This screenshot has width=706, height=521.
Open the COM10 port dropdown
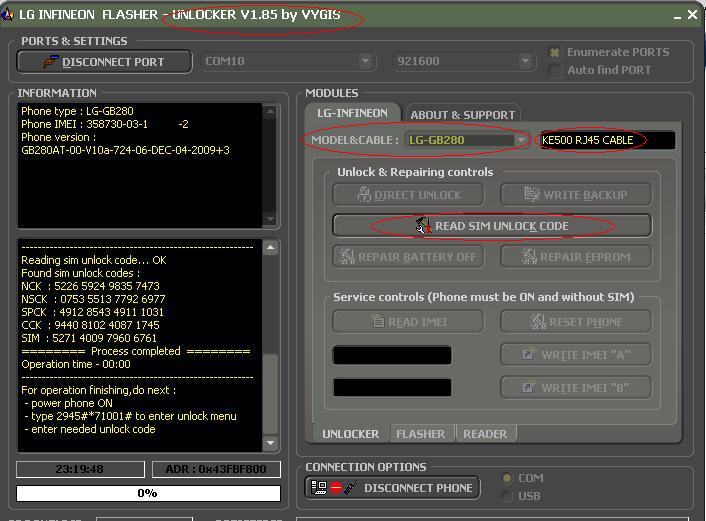click(366, 61)
